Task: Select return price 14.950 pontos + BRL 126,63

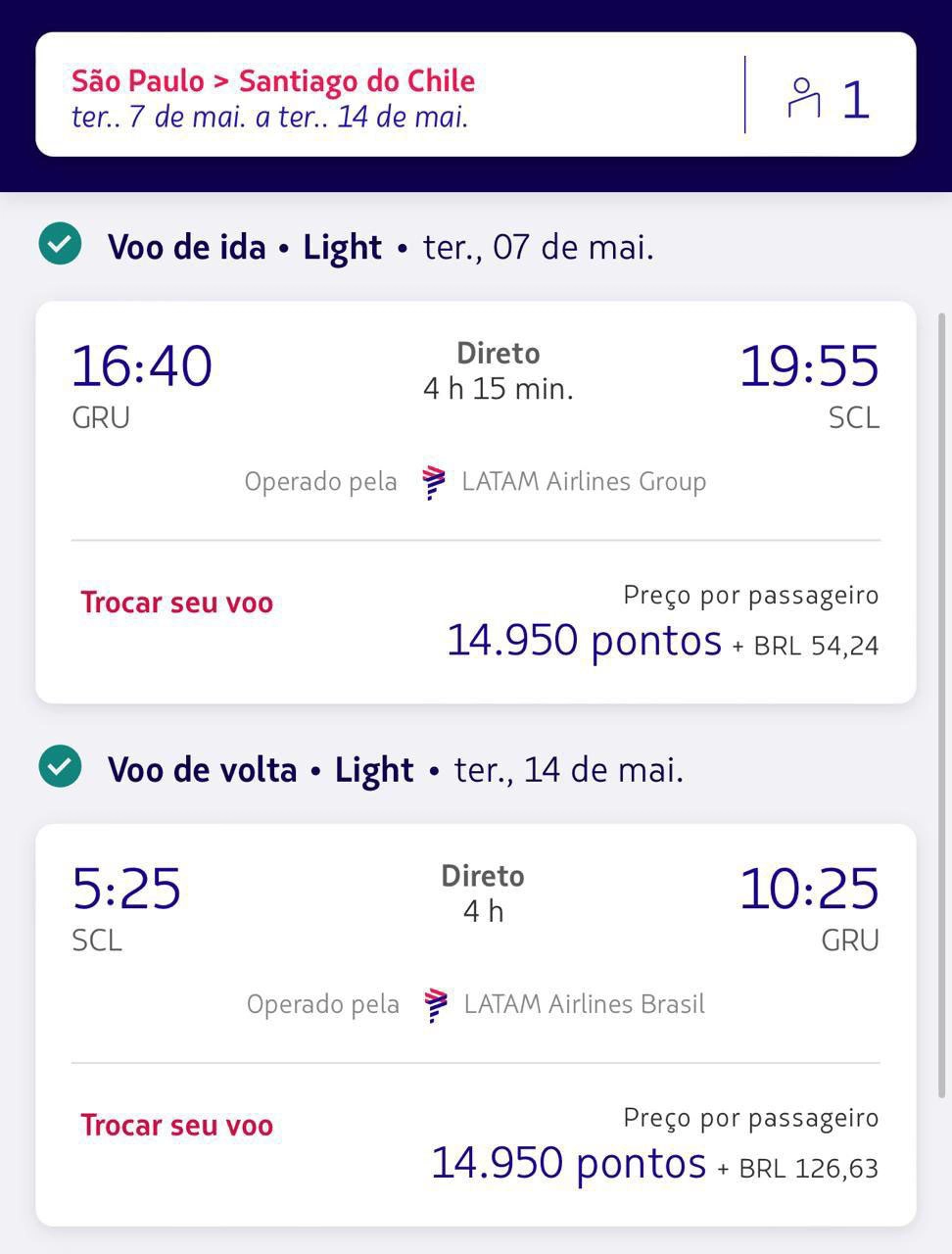Action: pyautogui.click(x=655, y=1164)
